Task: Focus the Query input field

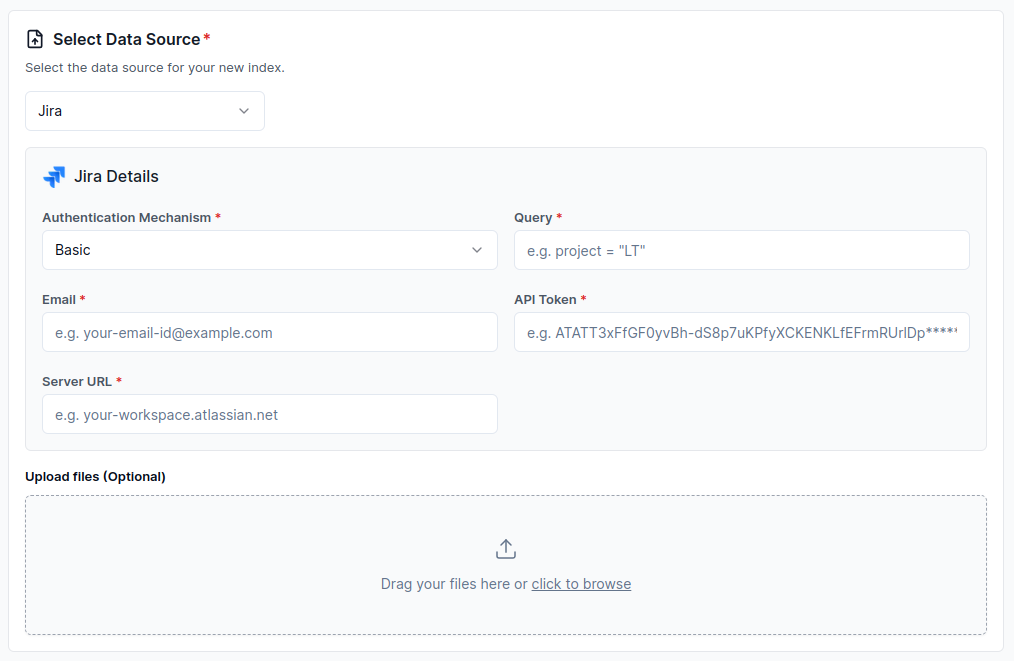Action: (740, 250)
